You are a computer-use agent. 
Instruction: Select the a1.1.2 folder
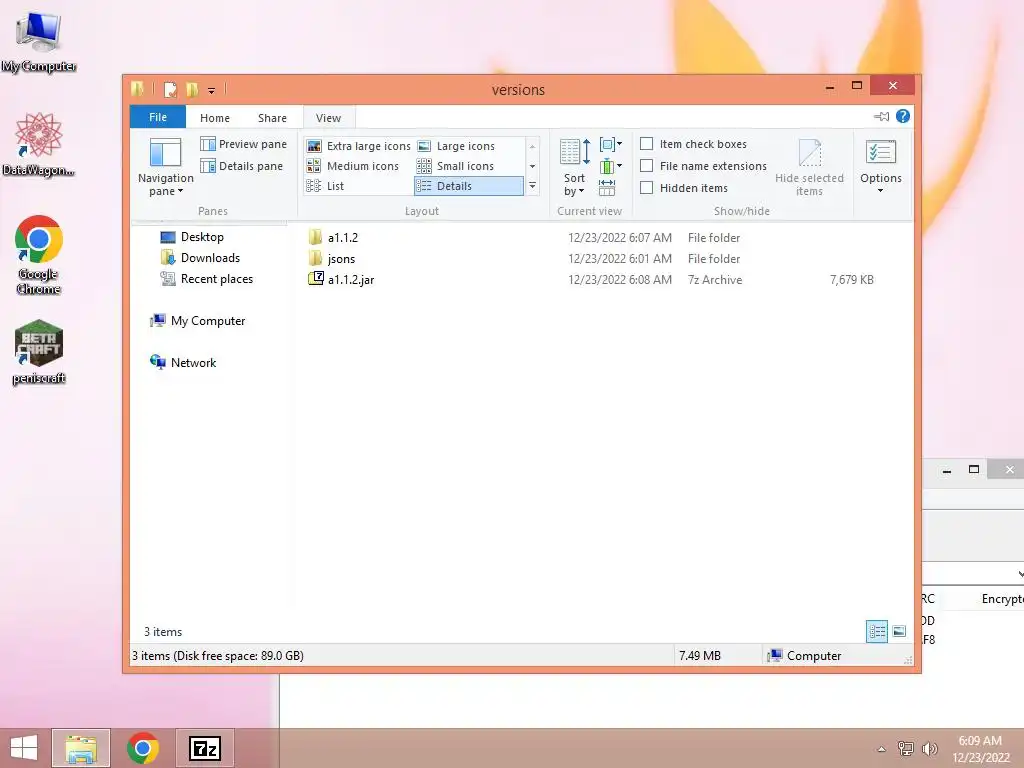(333, 238)
